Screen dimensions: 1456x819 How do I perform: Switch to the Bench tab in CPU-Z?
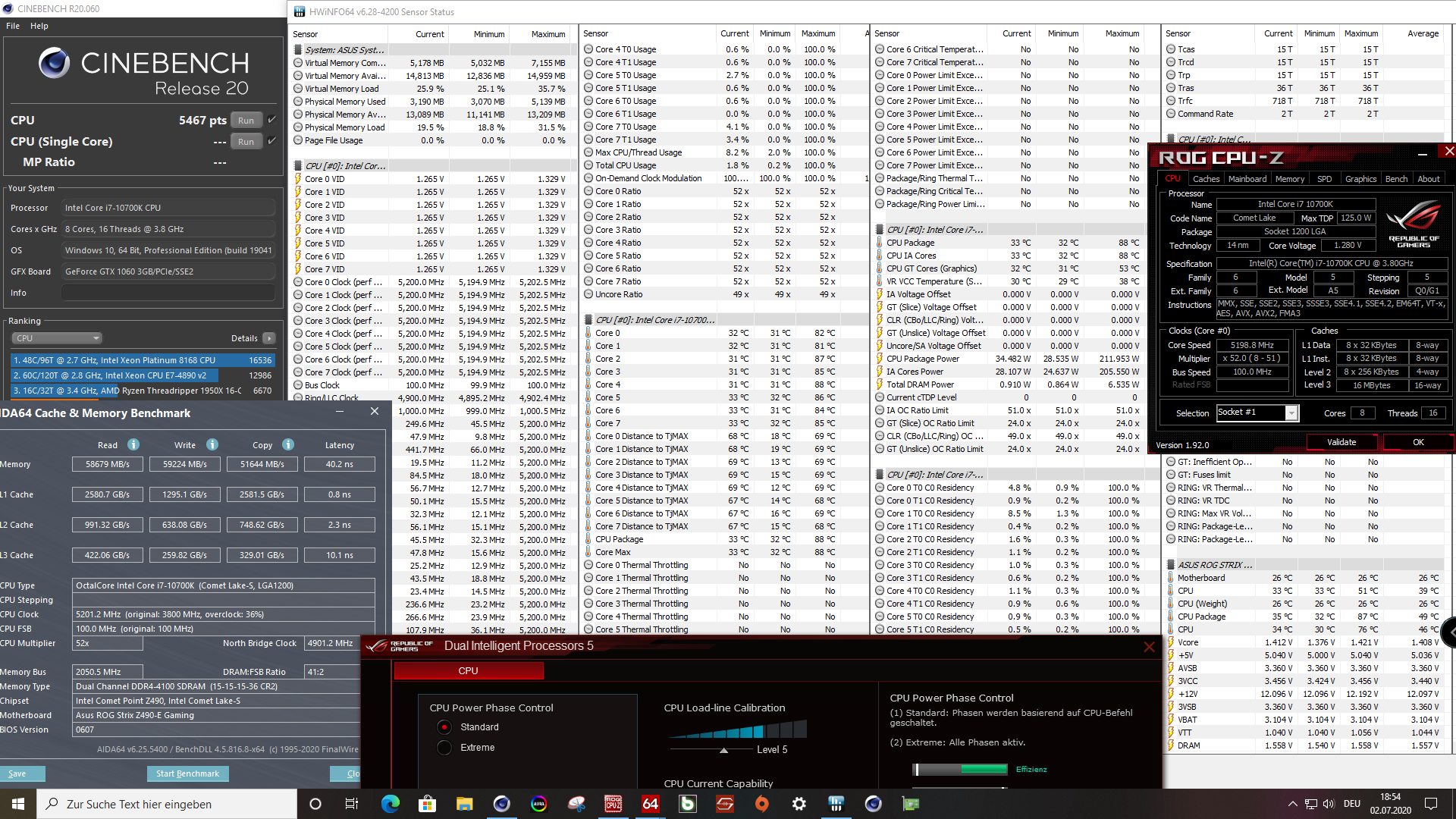pos(1396,179)
